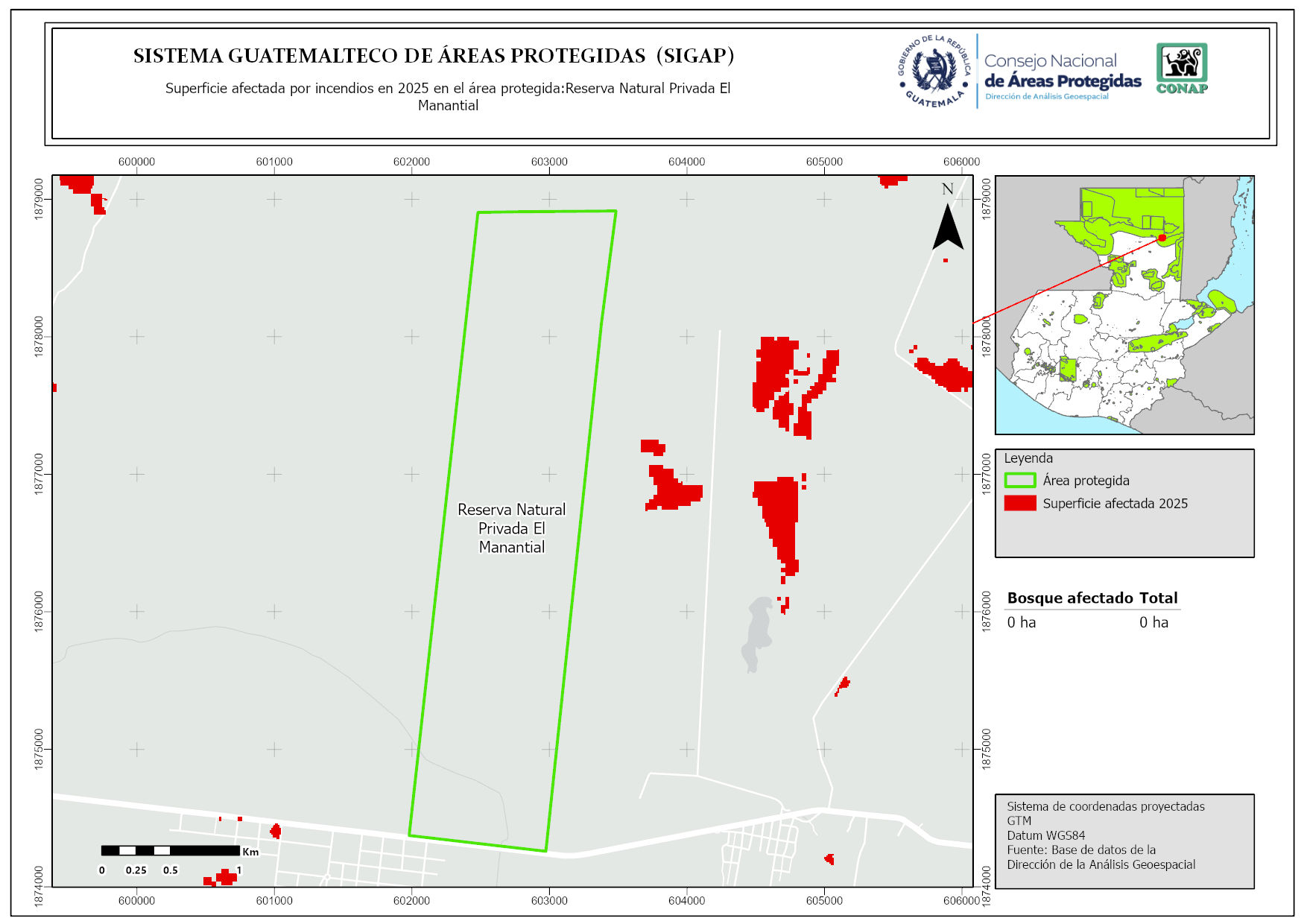
Task: Click the Total column header
Action: (x=1158, y=598)
